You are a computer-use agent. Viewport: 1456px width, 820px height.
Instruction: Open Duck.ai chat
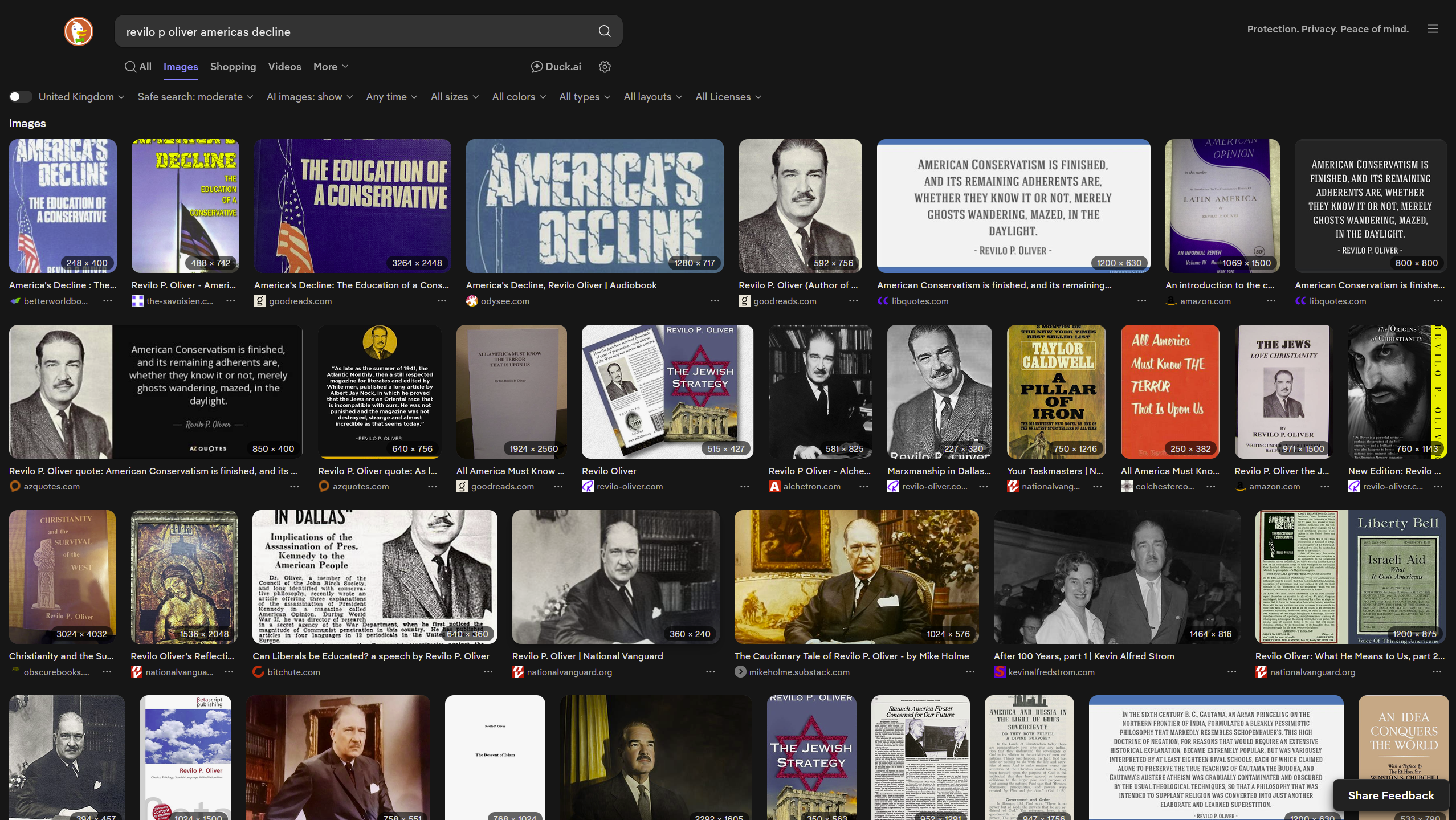(556, 67)
